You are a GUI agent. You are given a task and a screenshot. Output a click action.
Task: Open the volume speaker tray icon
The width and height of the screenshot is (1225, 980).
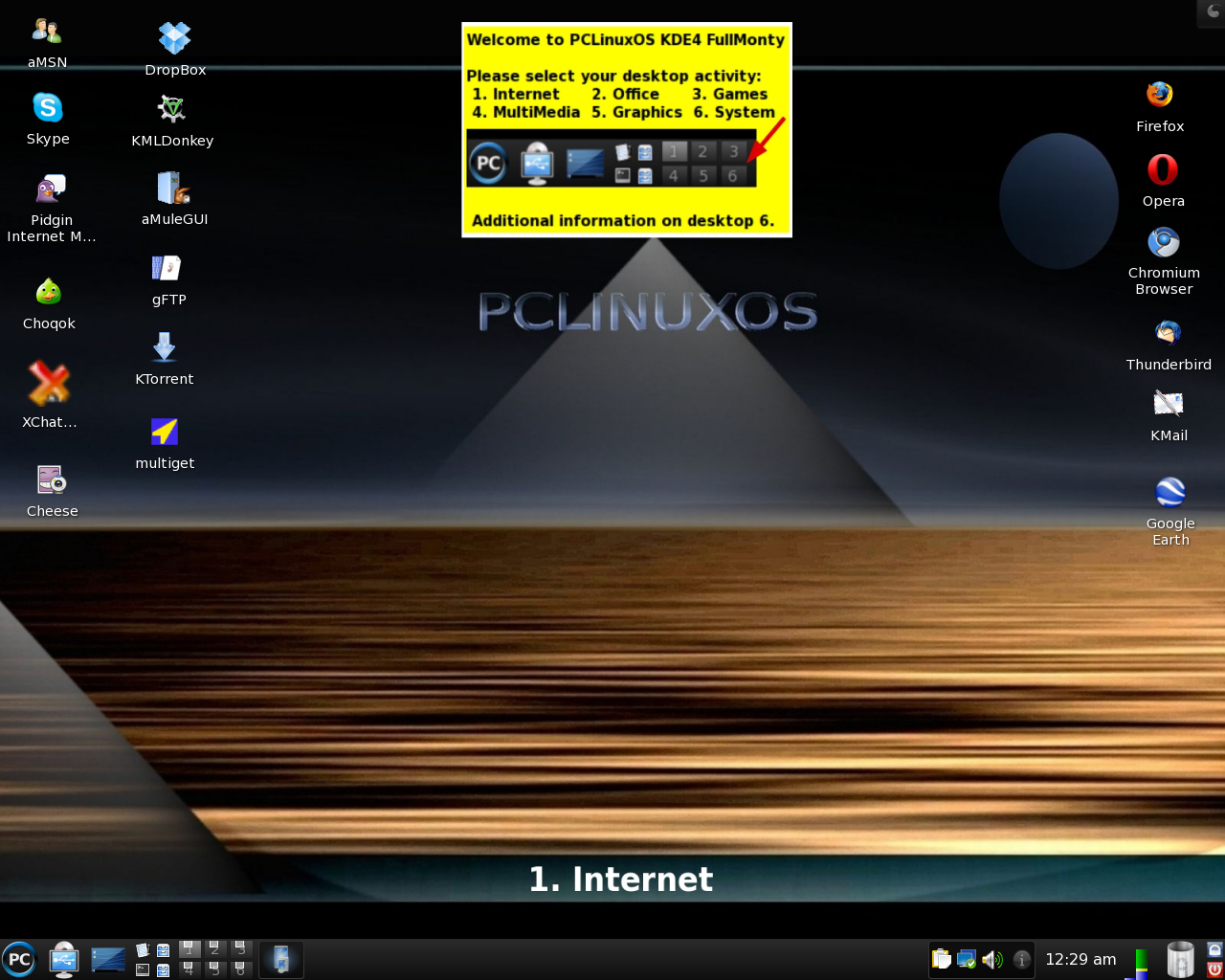coord(992,959)
